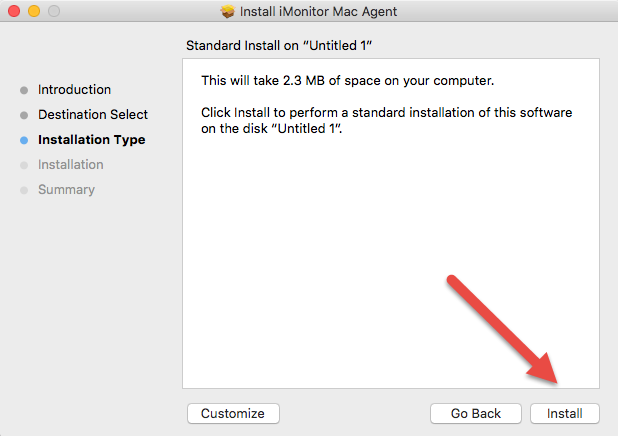Go back to previous installer step
The width and height of the screenshot is (618, 436).
pyautogui.click(x=476, y=413)
